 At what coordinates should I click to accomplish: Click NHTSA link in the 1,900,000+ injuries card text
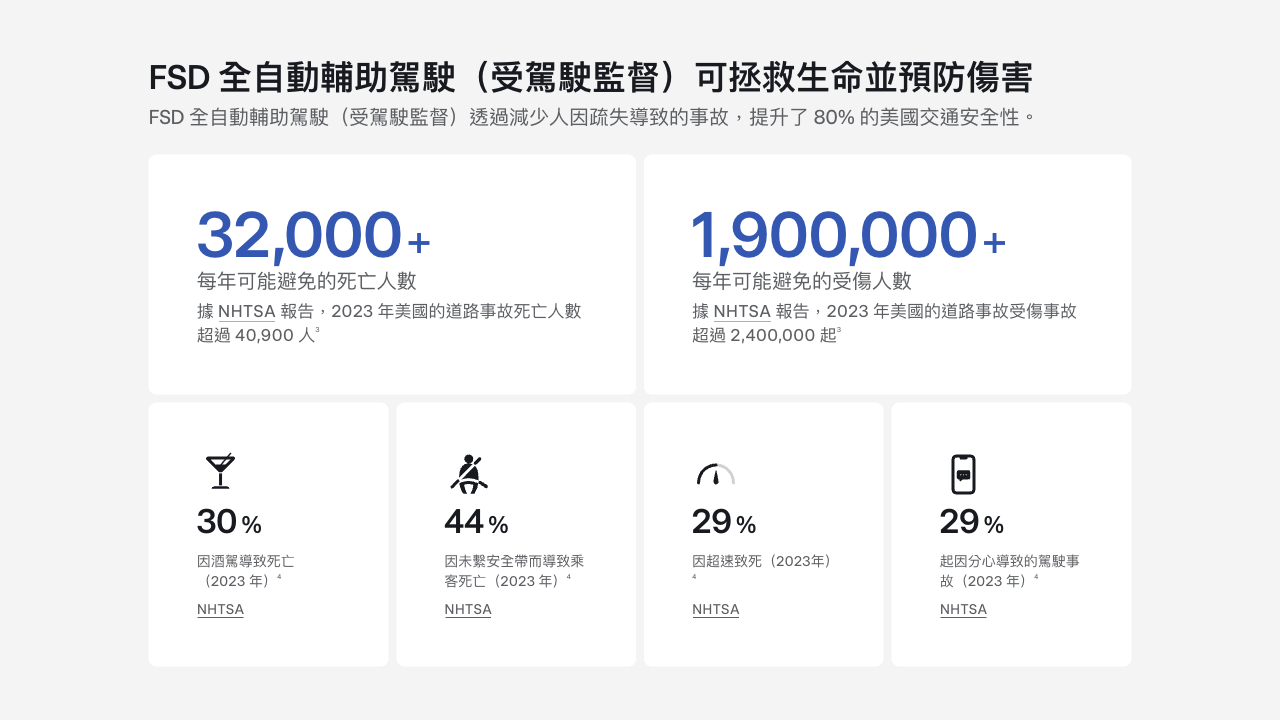741,311
